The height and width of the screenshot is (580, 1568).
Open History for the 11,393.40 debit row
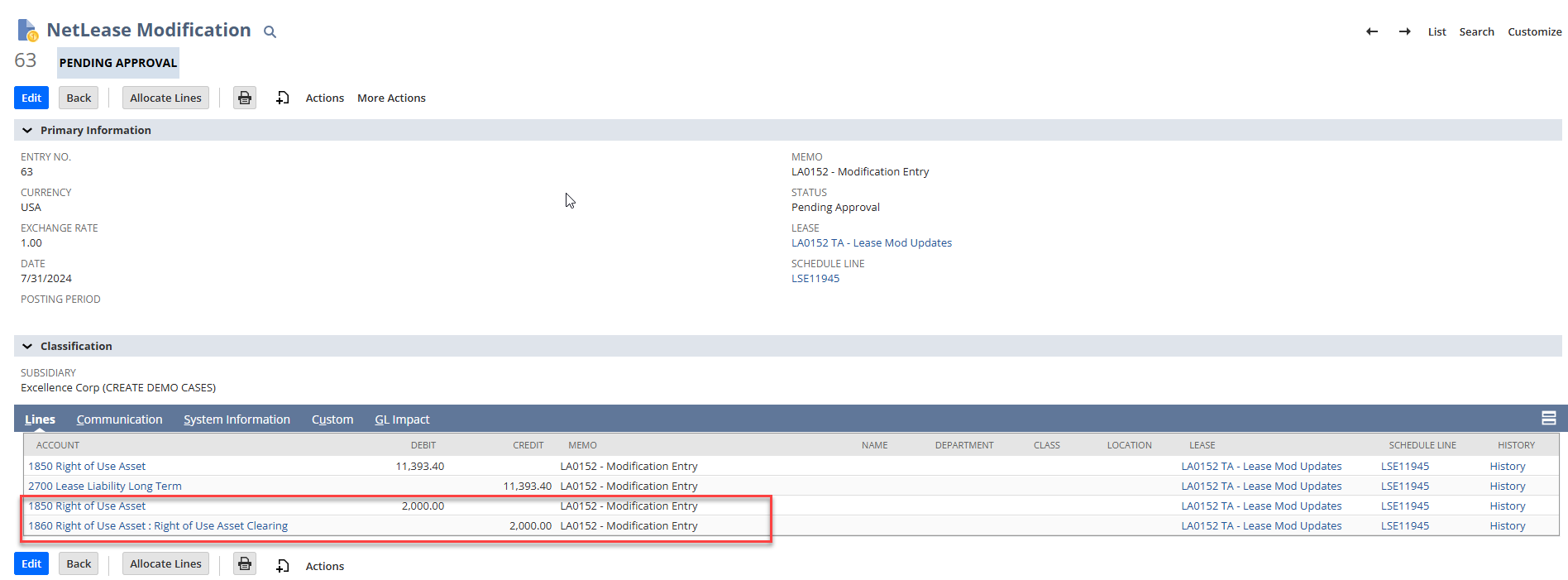(x=1508, y=466)
